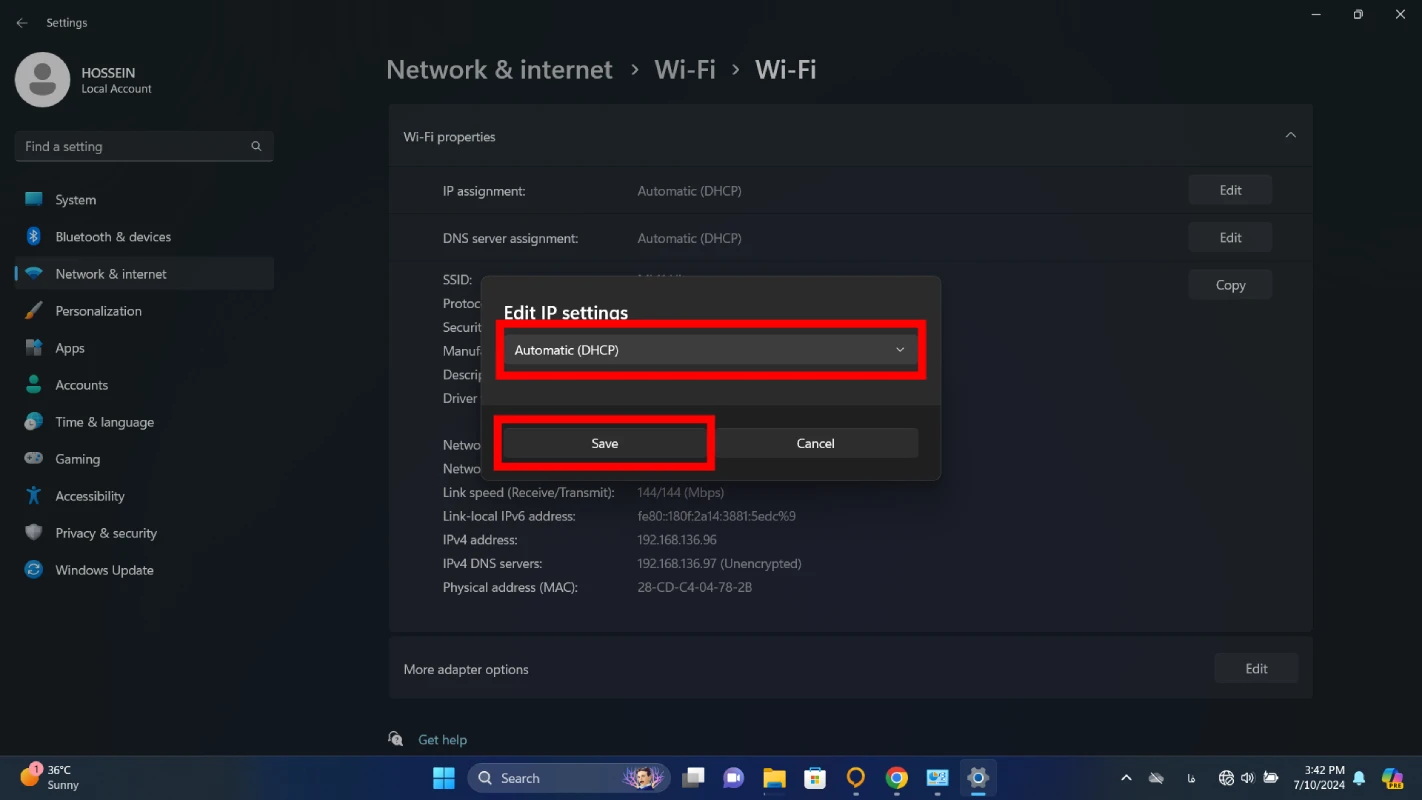Open the Get help link
This screenshot has height=800, width=1422.
coord(442,740)
